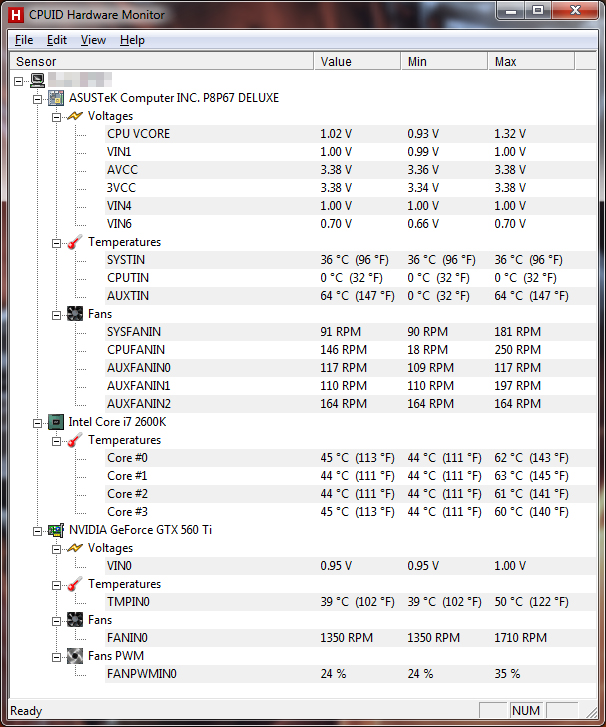The width and height of the screenshot is (606, 727).
Task: Click the motherboard Fans icon
Action: [75, 314]
